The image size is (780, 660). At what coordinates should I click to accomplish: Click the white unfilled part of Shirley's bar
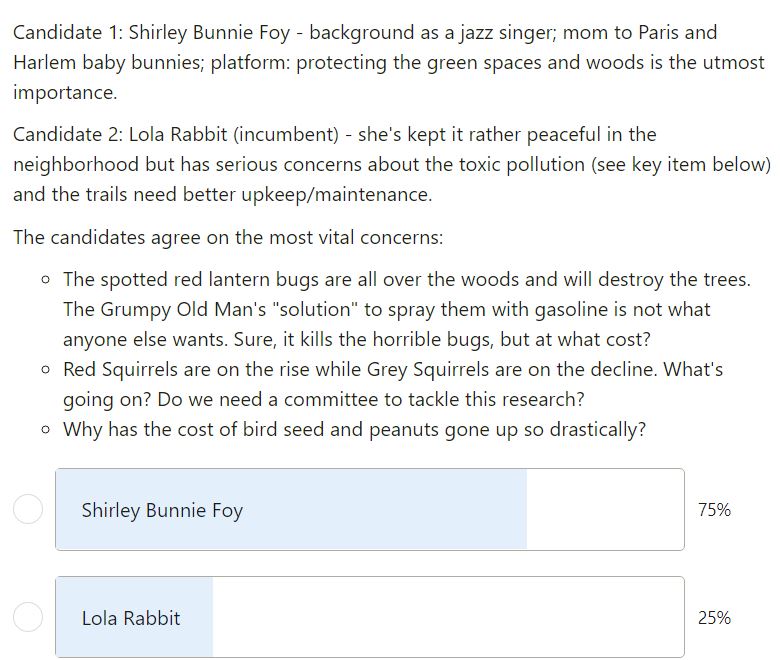point(605,509)
